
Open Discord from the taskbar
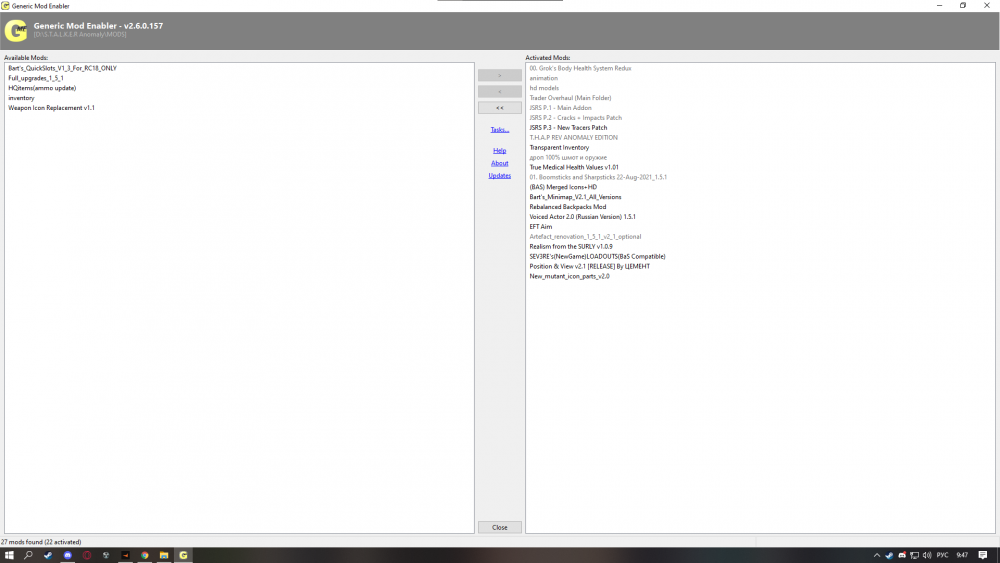67,555
